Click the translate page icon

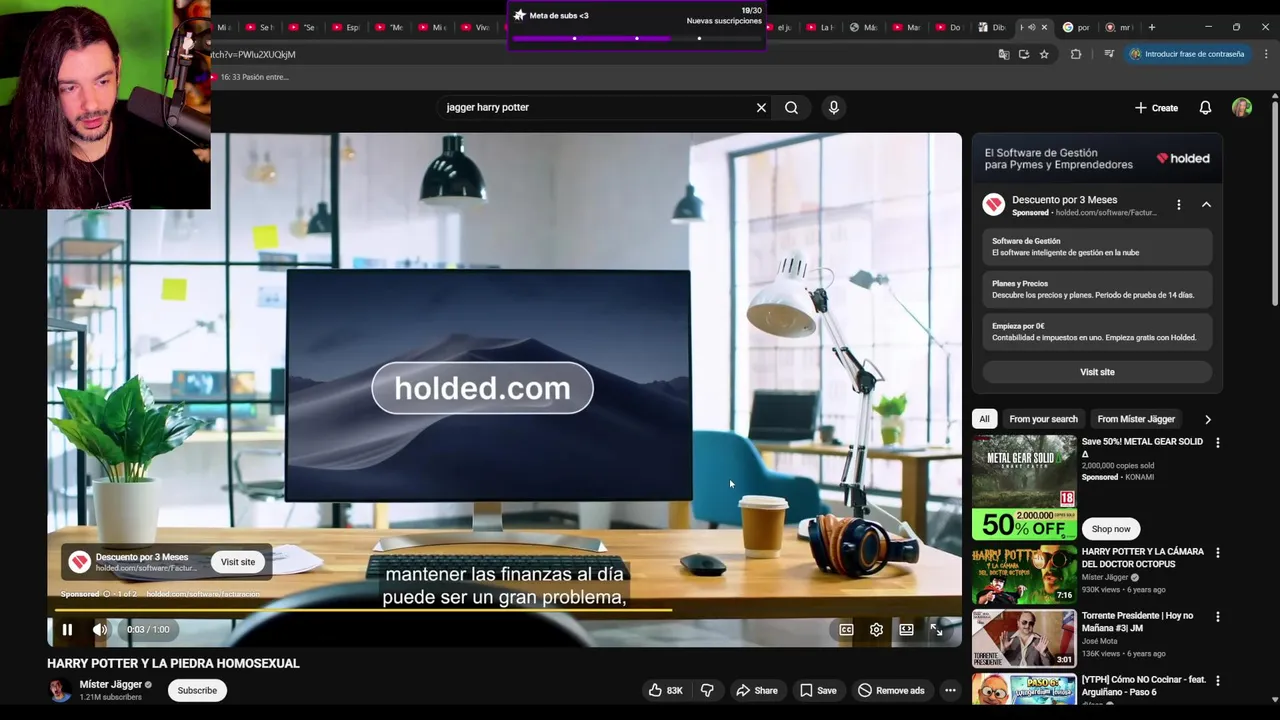(1003, 54)
